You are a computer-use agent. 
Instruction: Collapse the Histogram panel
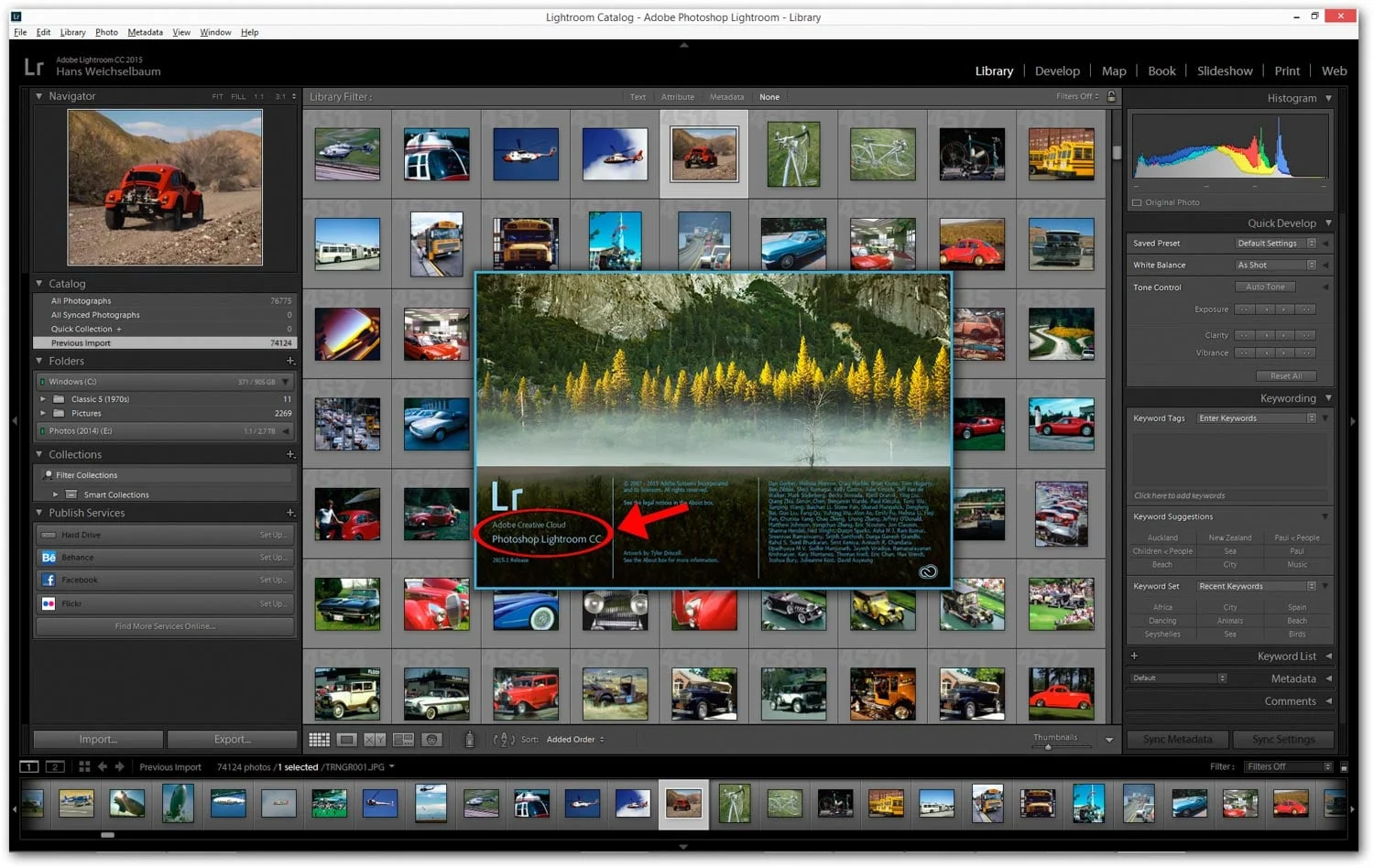1328,98
